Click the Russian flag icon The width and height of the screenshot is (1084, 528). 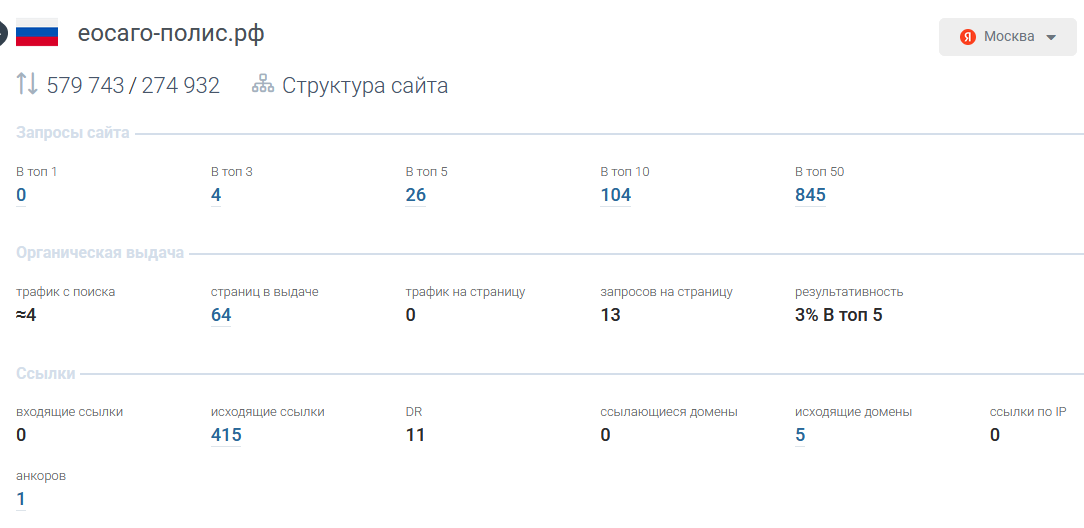tap(37, 33)
